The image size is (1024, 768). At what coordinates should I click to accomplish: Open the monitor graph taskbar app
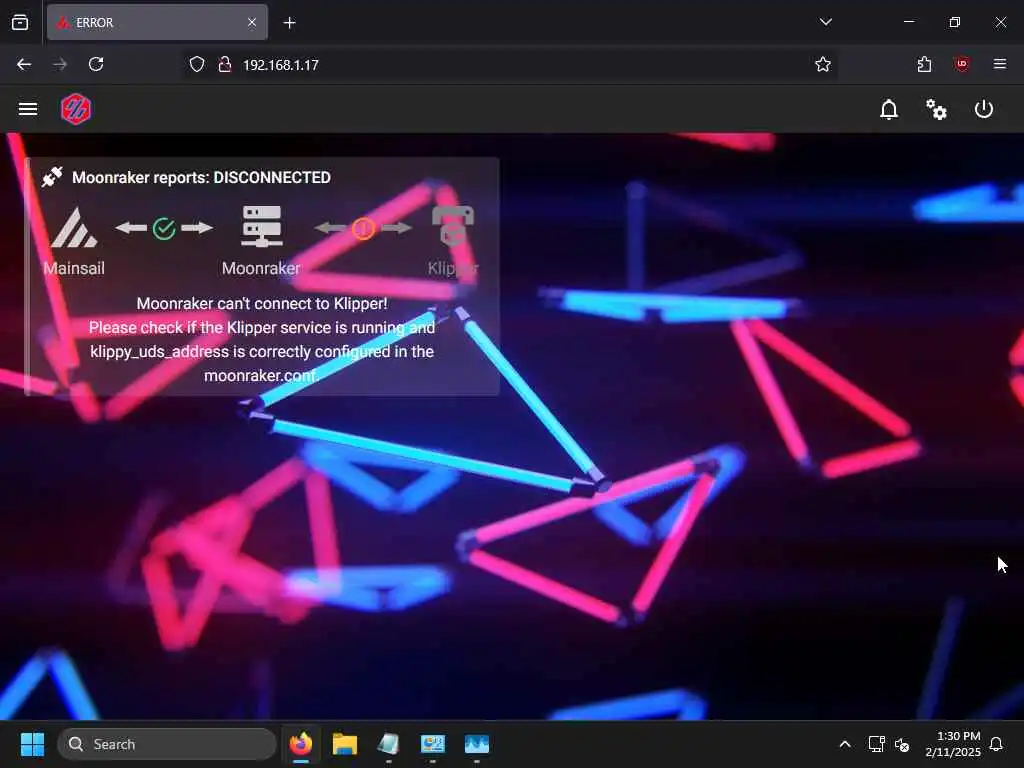click(x=477, y=744)
